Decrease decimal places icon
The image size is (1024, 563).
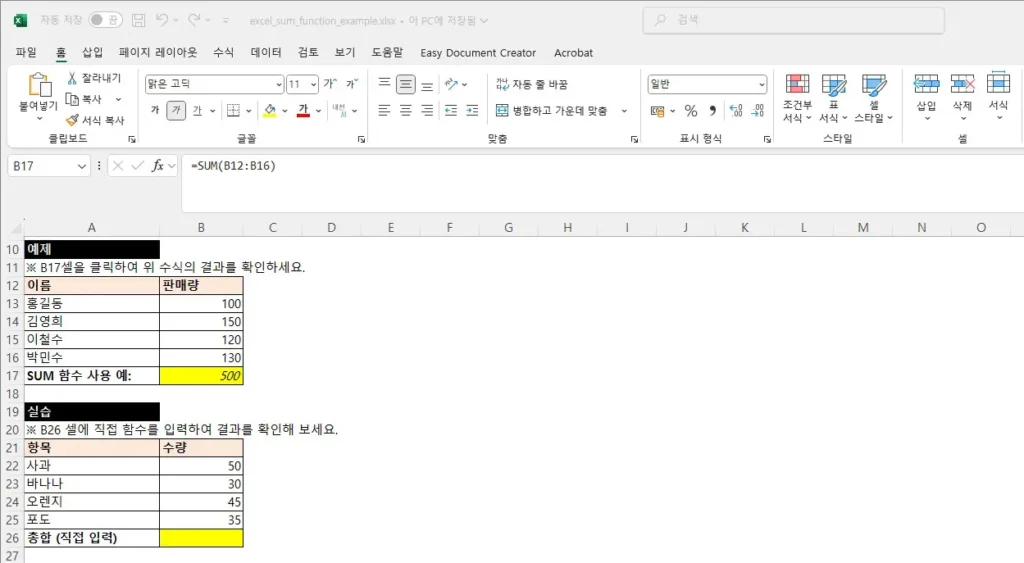click(758, 111)
